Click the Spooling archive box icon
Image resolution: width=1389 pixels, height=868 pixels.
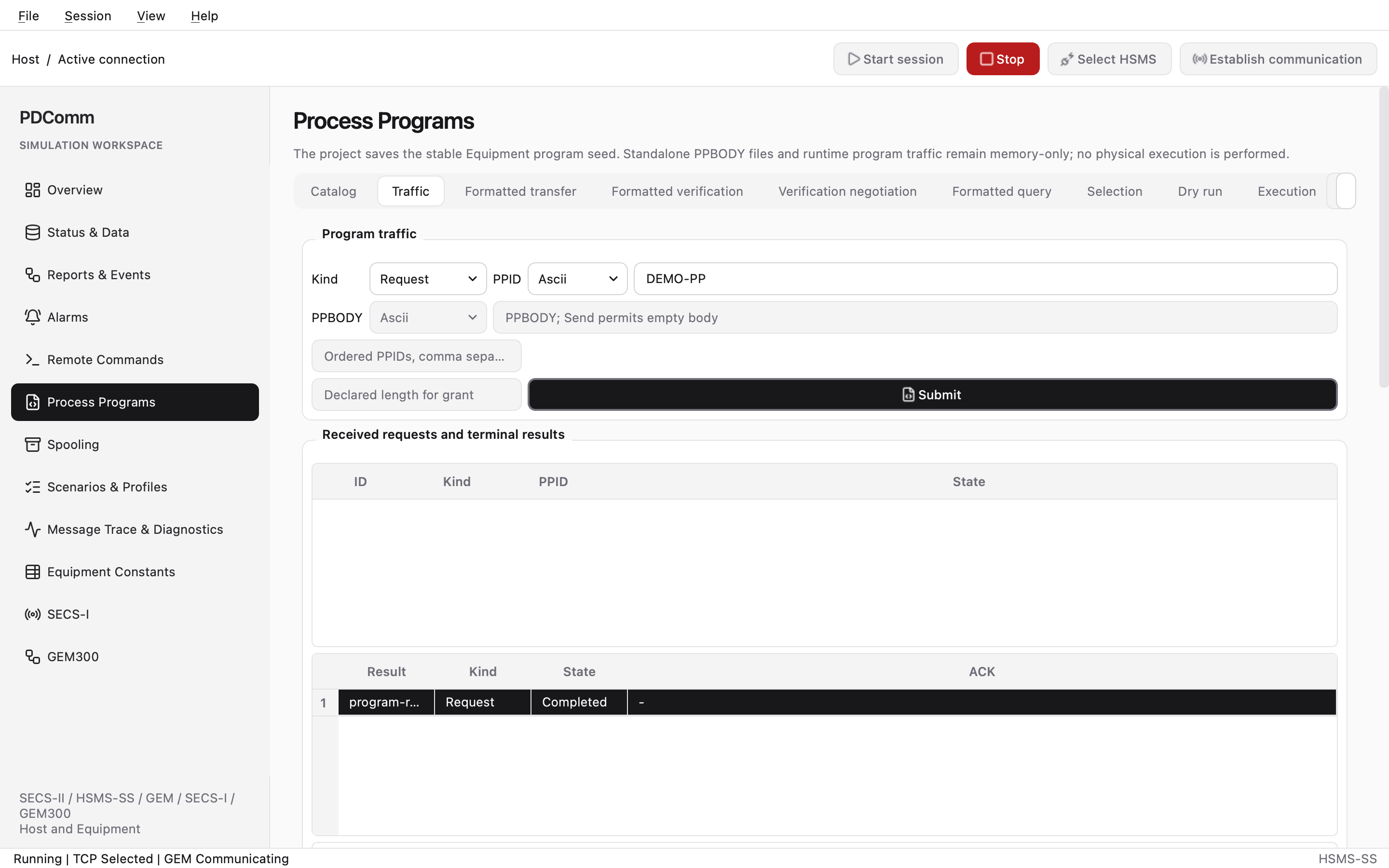[x=32, y=445]
